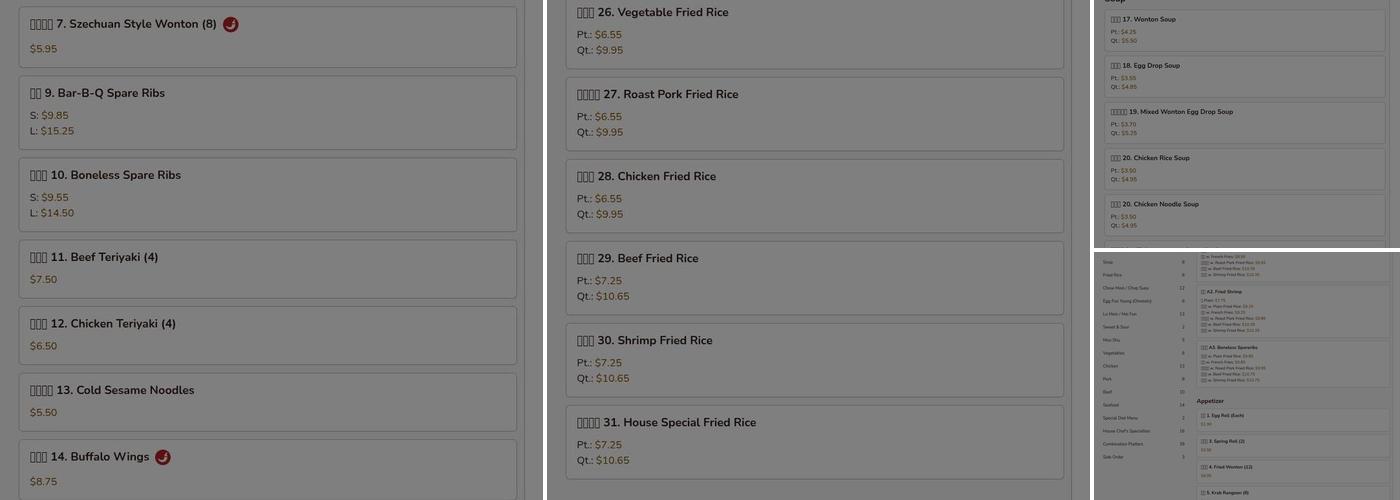Select the Boneless Spare Ribs menu card
This screenshot has width=1400, height=500.
pyautogui.click(x=267, y=193)
